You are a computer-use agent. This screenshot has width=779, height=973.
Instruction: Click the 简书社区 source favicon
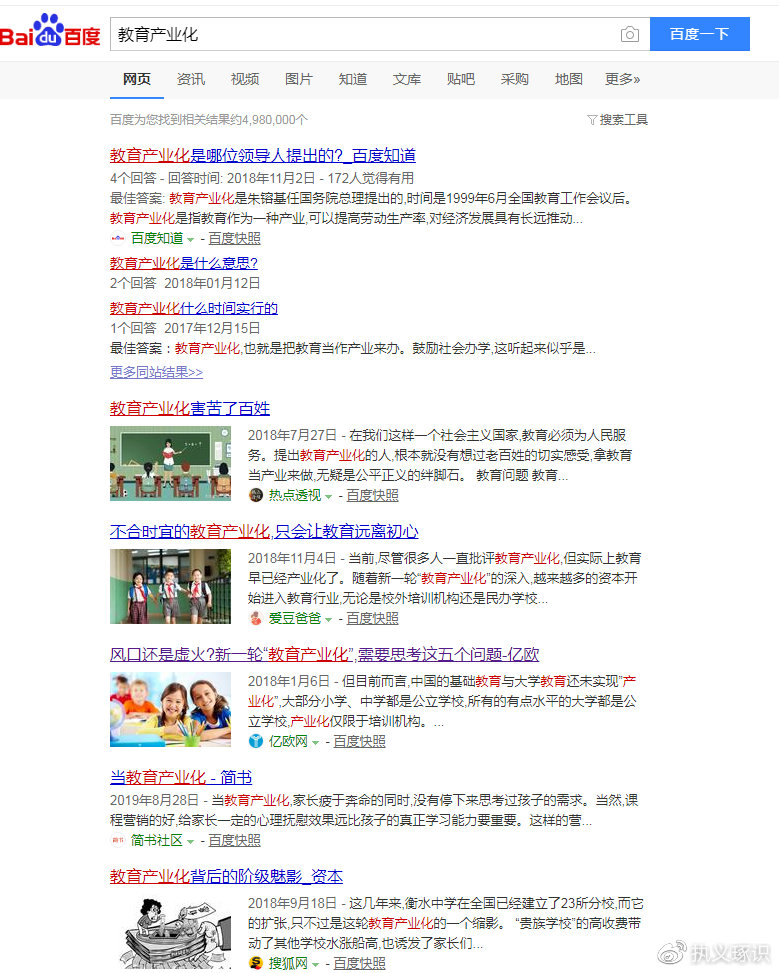(x=117, y=840)
